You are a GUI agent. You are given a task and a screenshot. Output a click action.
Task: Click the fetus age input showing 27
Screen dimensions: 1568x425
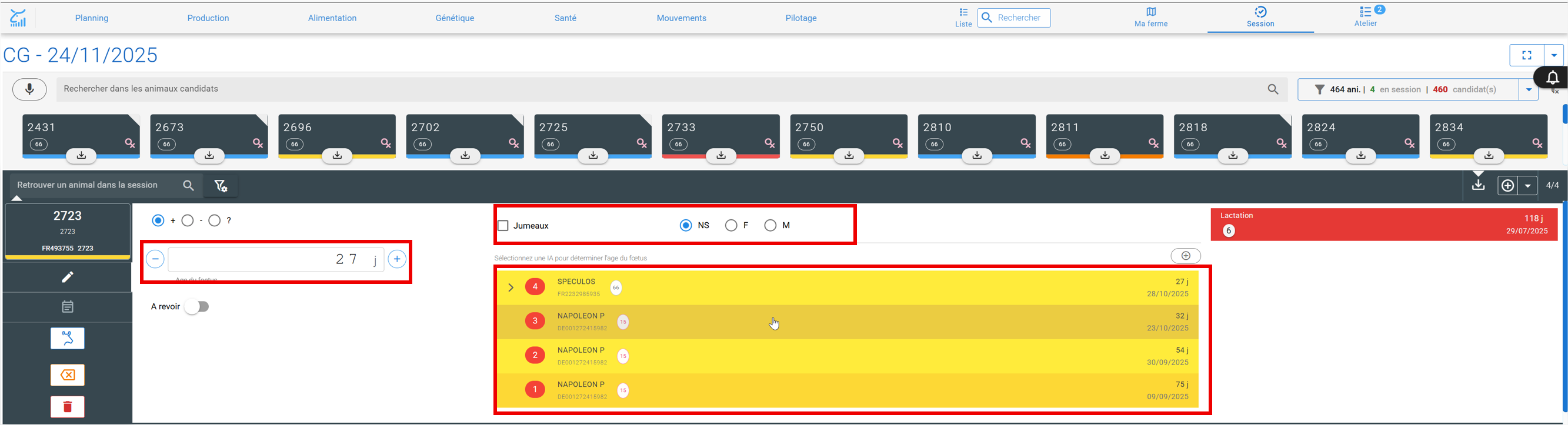276,260
